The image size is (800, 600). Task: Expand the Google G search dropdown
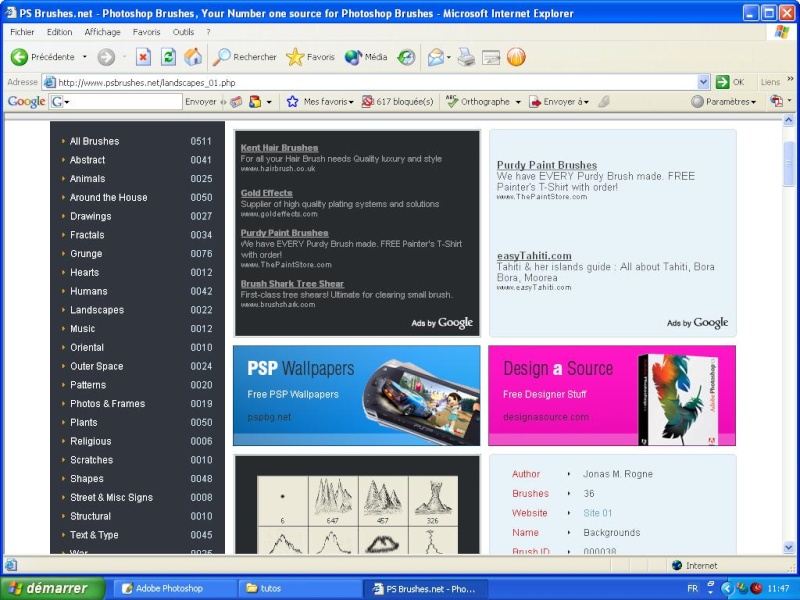pos(67,102)
